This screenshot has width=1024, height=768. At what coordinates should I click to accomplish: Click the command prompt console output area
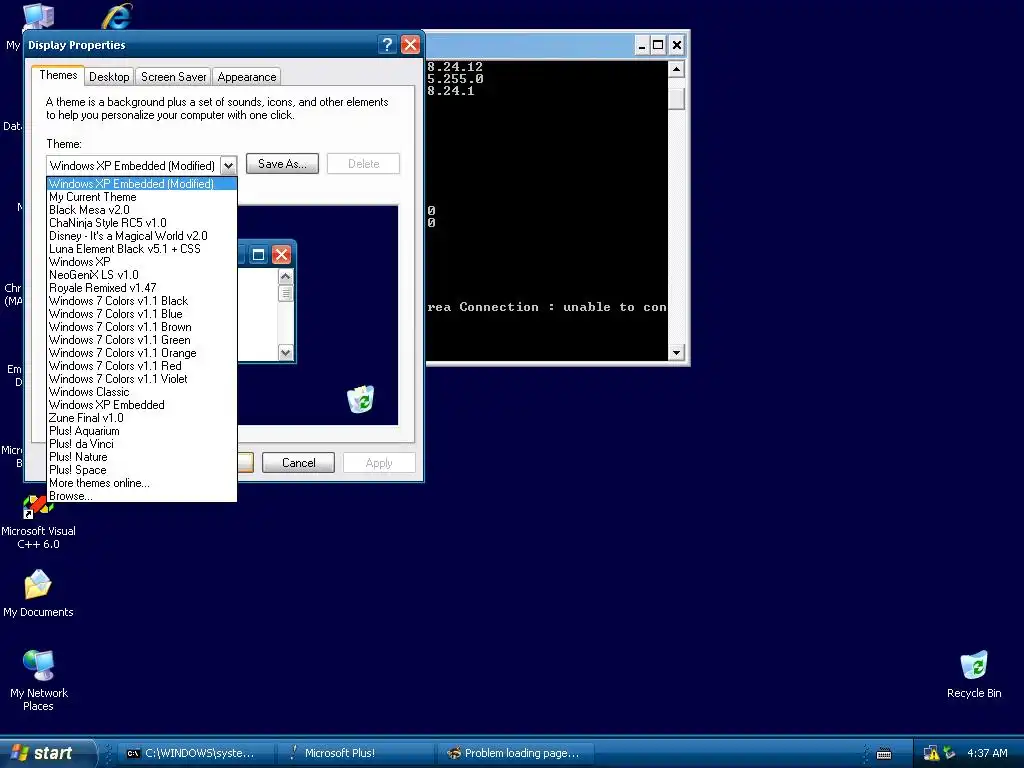tap(547, 210)
